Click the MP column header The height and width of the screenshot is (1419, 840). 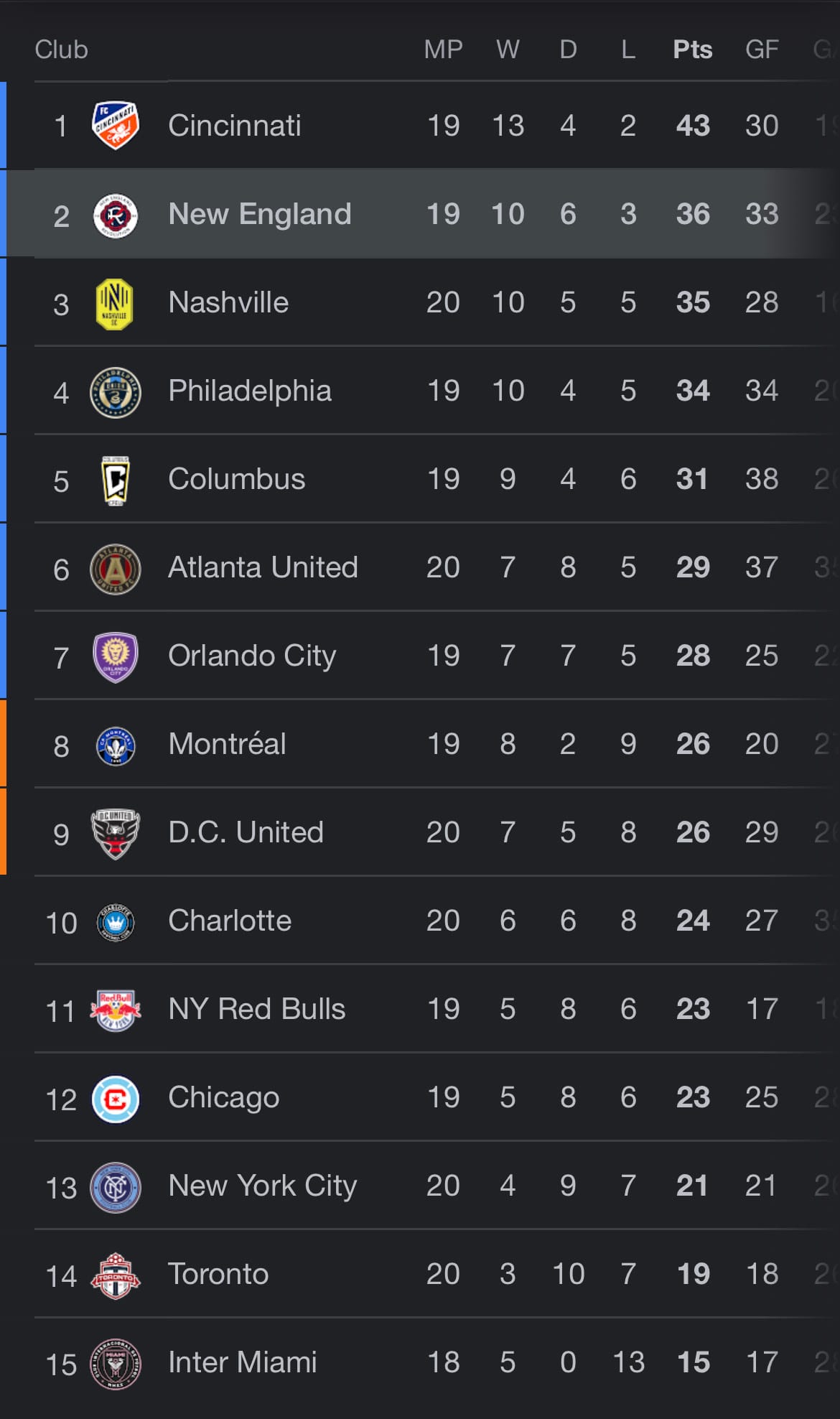(443, 50)
